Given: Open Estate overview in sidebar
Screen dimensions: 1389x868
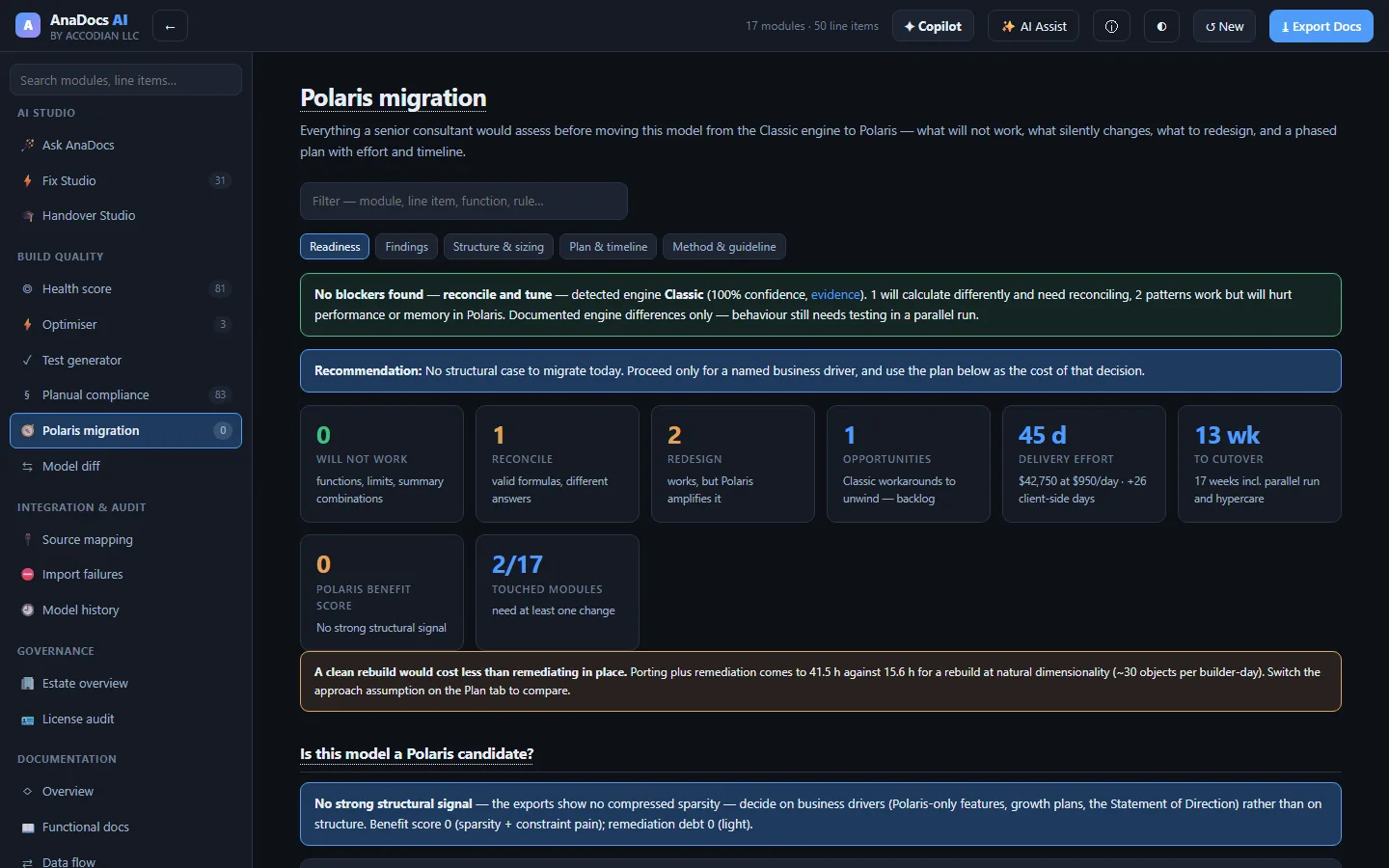Looking at the screenshot, I should click(125, 683).
